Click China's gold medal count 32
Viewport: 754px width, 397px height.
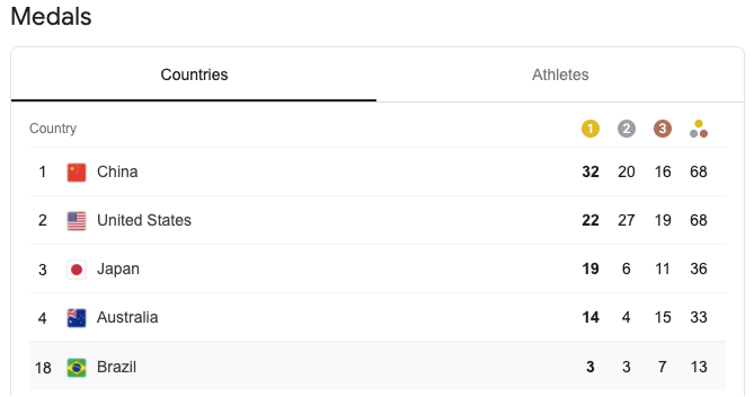click(x=590, y=172)
